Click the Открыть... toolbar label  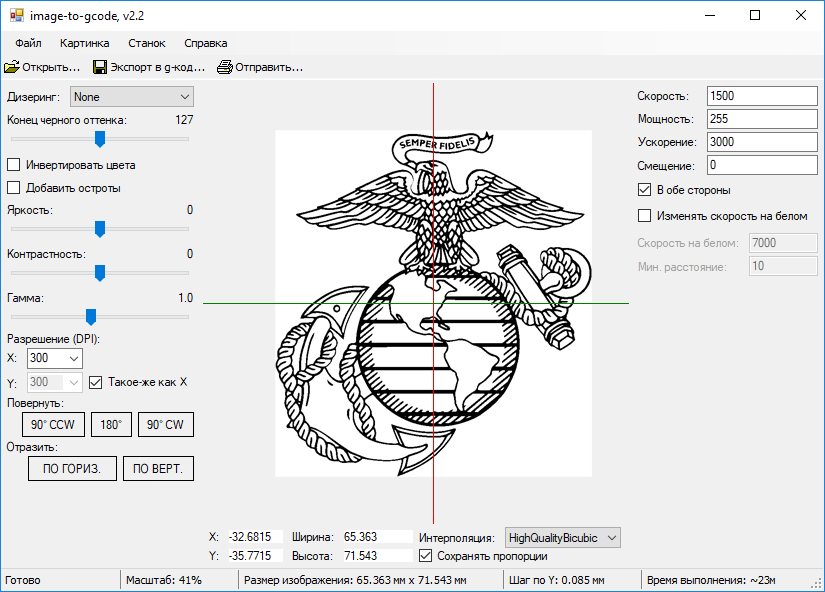51,67
